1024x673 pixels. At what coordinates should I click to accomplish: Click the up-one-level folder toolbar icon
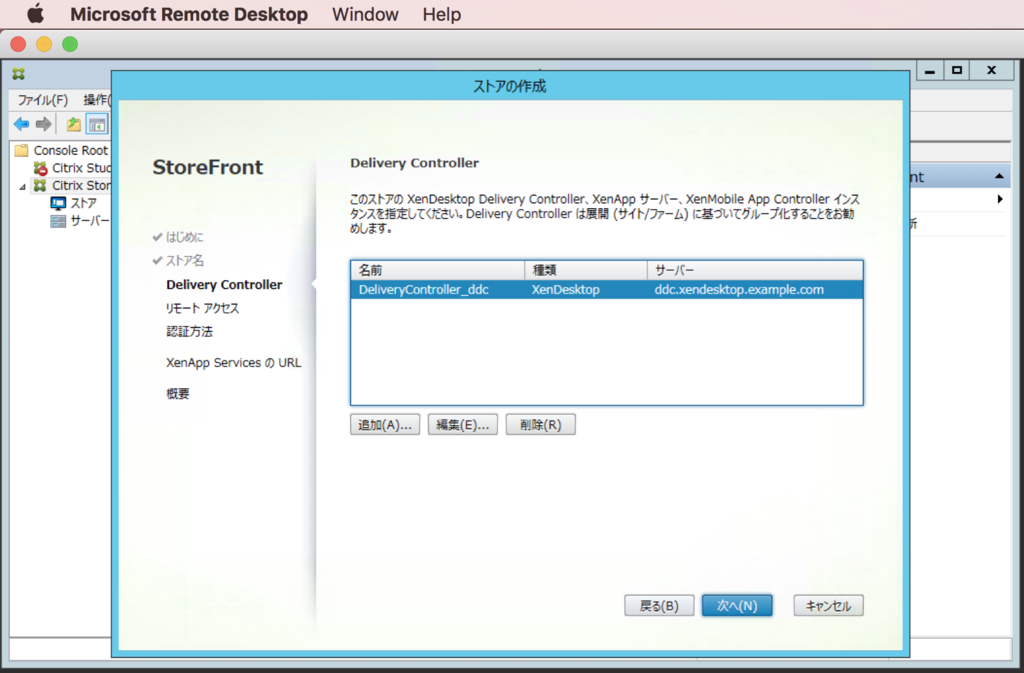pyautogui.click(x=74, y=124)
